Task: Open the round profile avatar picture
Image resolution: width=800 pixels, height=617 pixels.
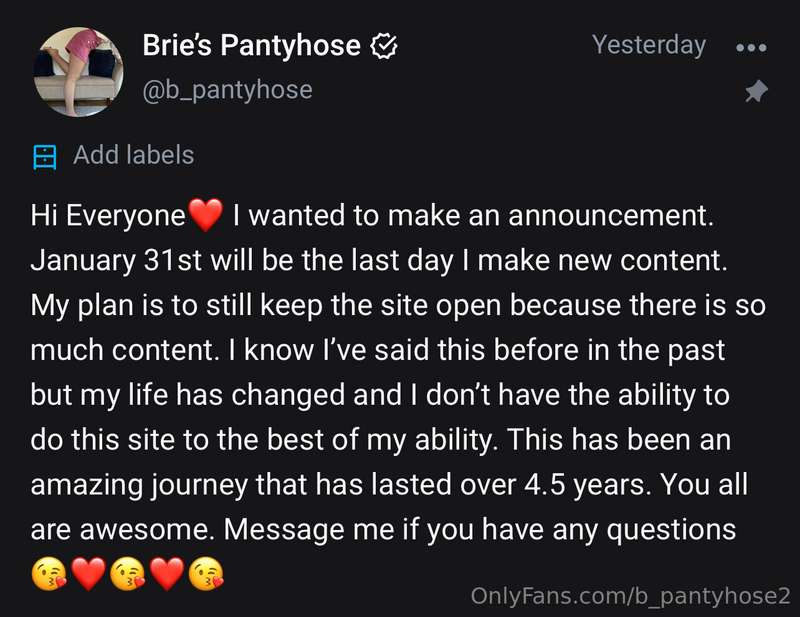Action: click(x=78, y=72)
